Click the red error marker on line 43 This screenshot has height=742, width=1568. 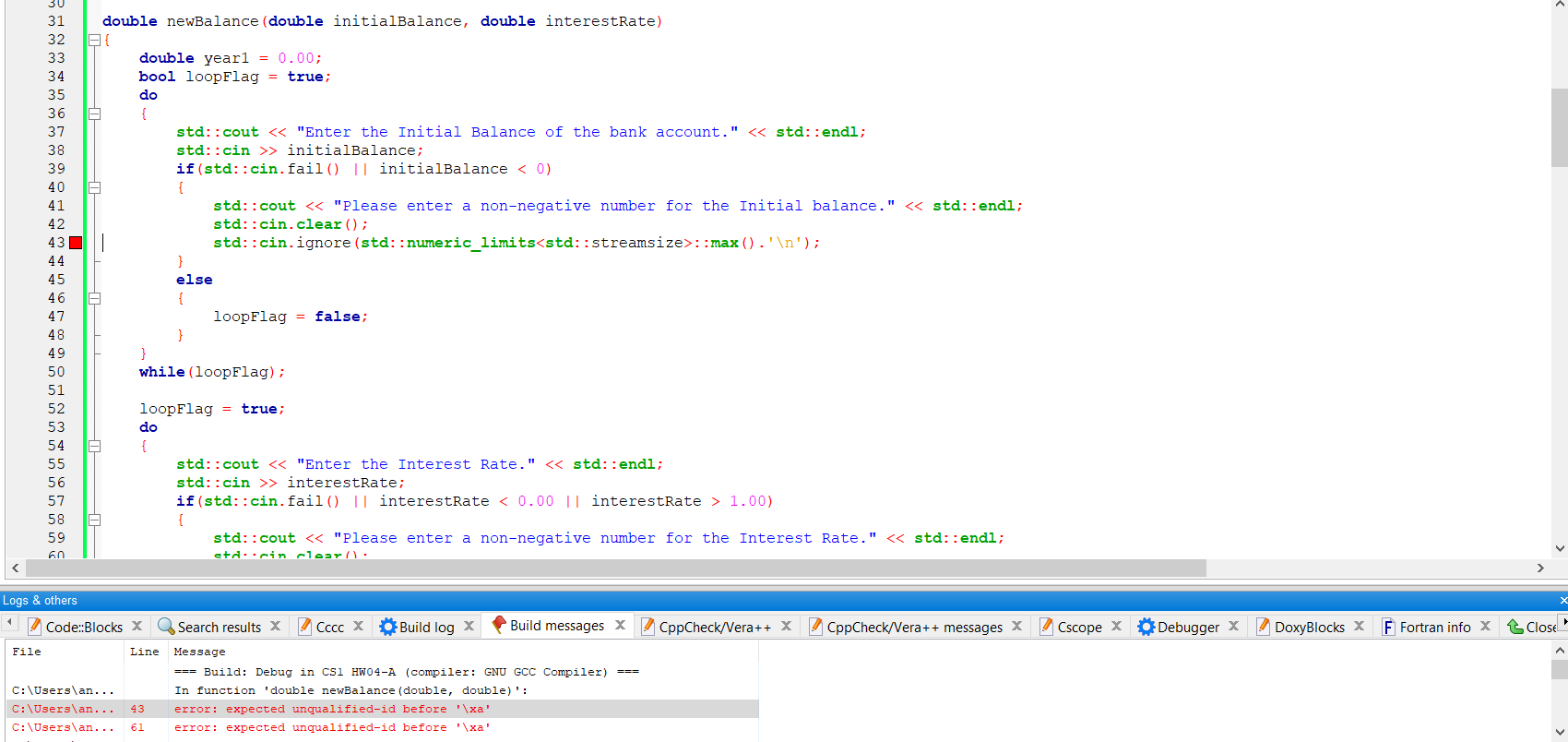point(76,243)
